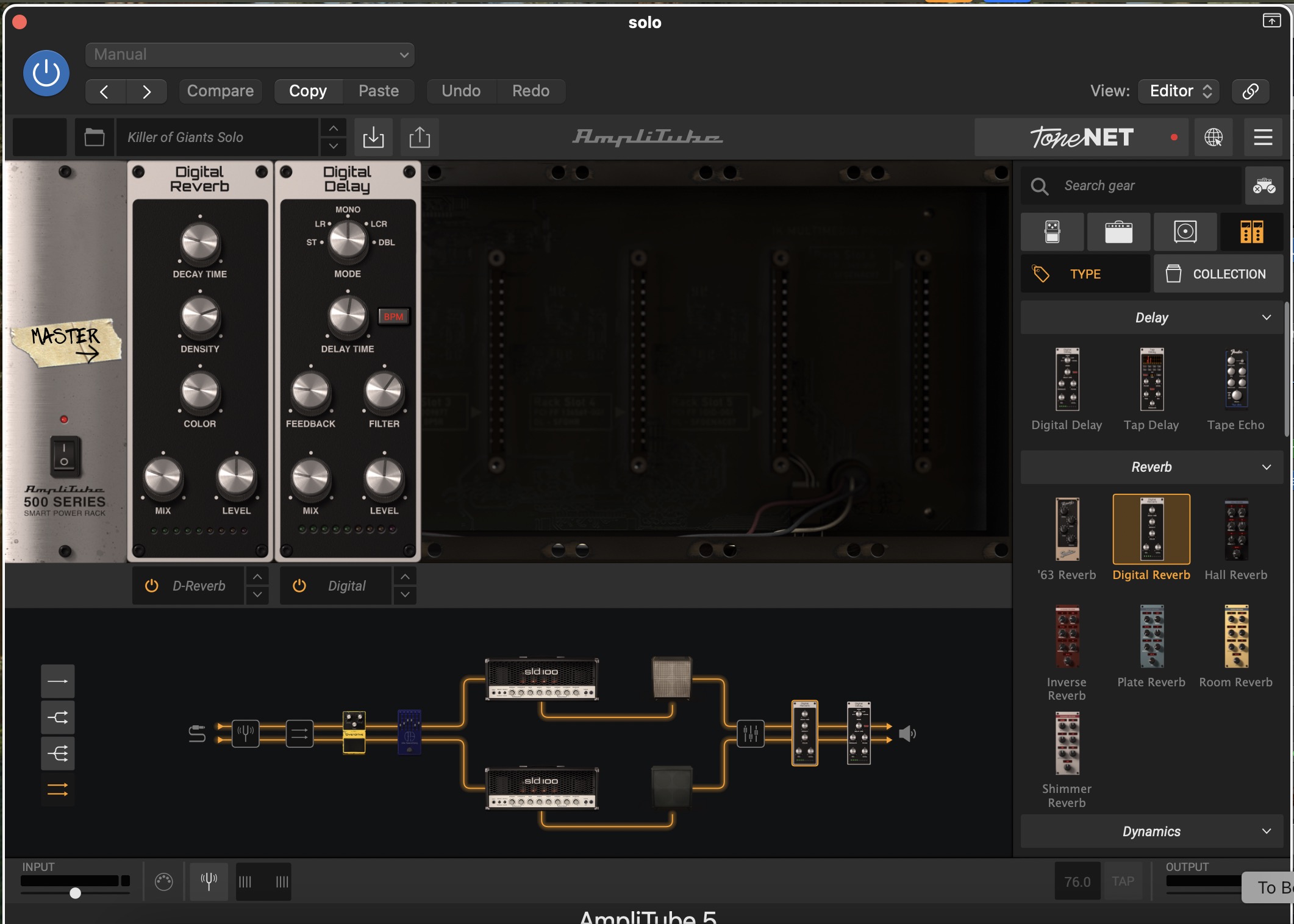Move D-Reverb slot up chevron
Image resolution: width=1294 pixels, height=924 pixels.
click(257, 576)
